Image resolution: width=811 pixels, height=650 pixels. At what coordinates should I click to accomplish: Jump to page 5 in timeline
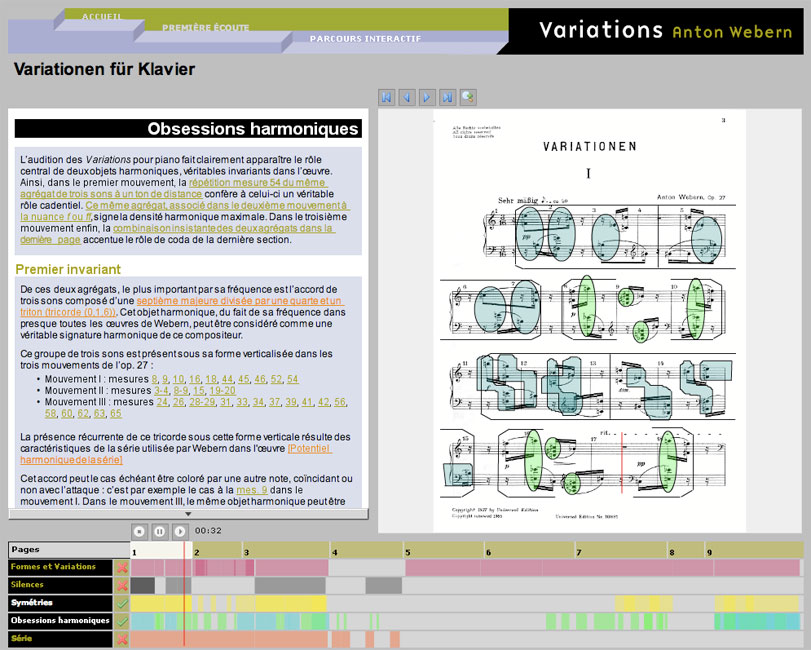click(444, 552)
